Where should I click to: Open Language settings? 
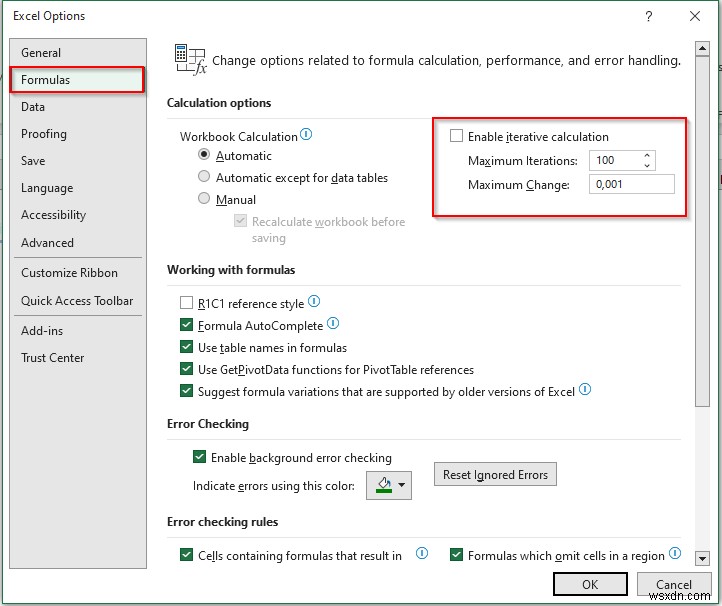tap(78, 188)
